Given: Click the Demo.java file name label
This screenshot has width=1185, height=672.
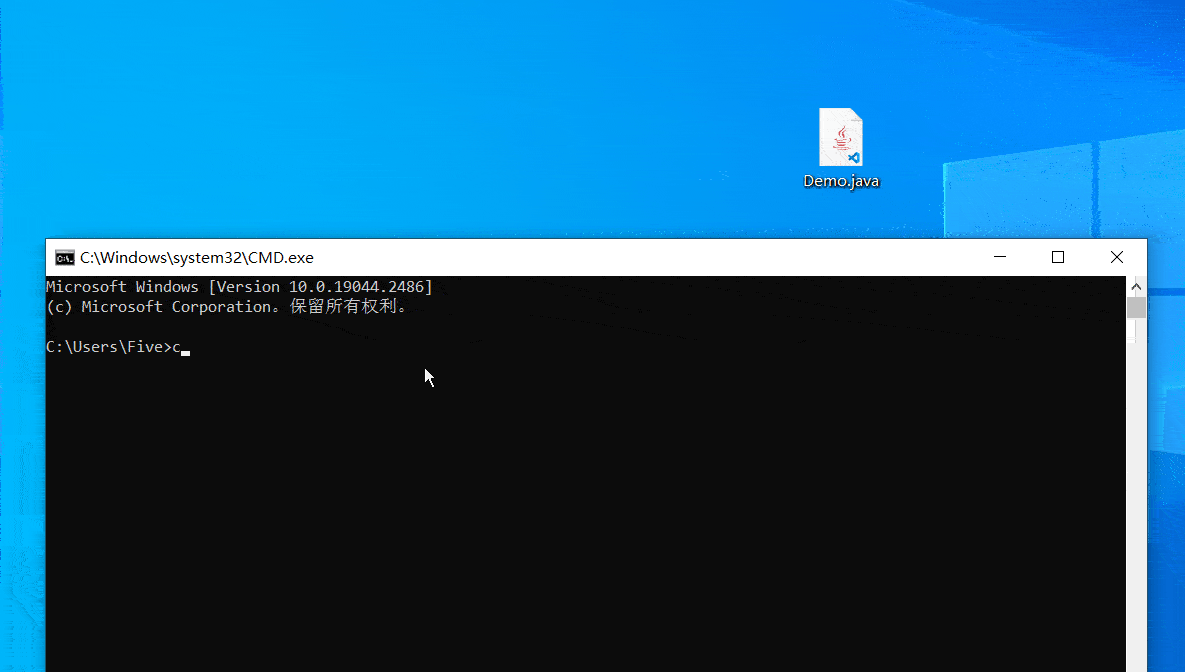Looking at the screenshot, I should pos(841,181).
